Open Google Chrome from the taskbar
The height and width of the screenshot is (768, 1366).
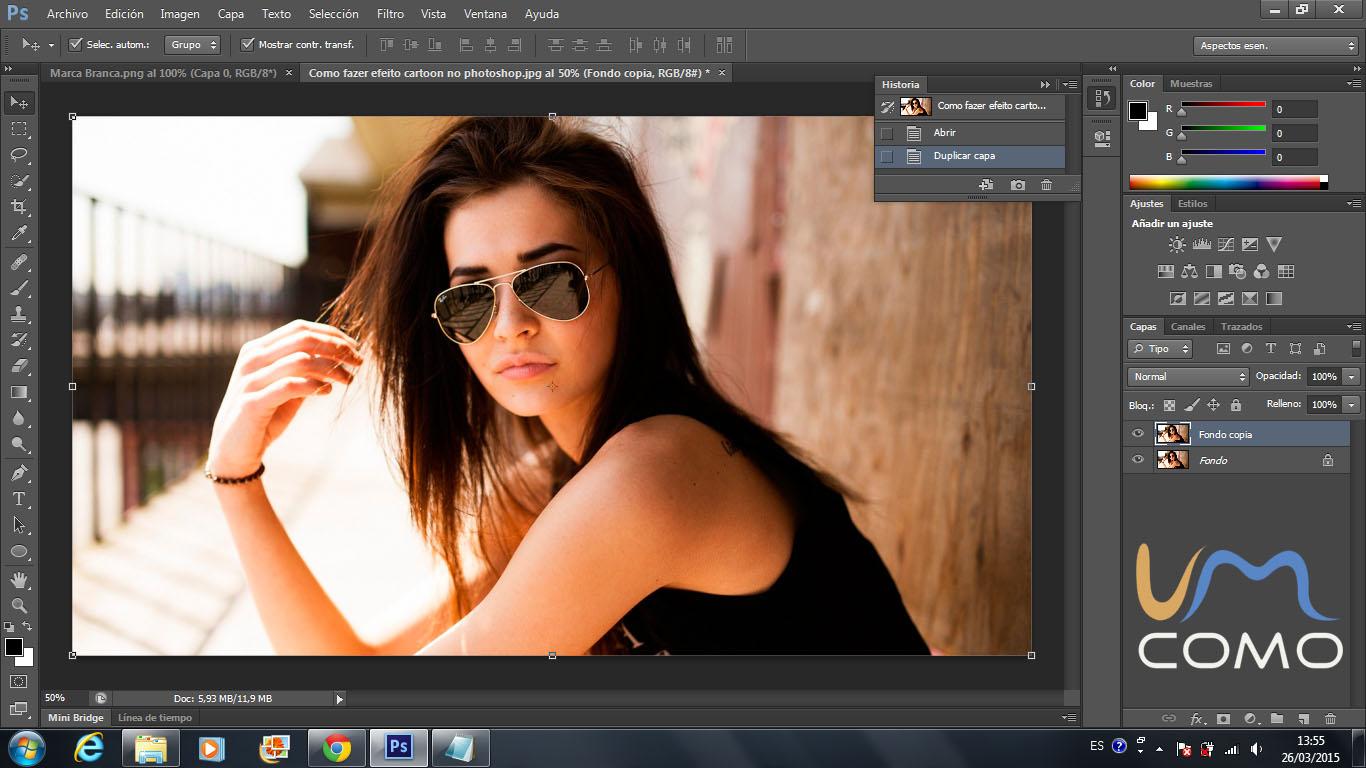337,747
